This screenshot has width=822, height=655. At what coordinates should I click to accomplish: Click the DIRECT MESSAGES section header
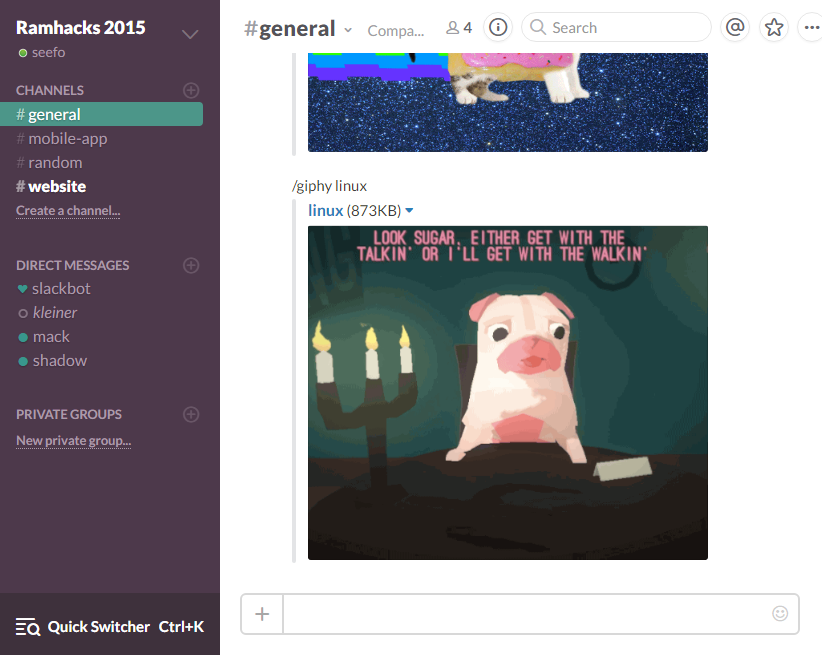point(72,265)
